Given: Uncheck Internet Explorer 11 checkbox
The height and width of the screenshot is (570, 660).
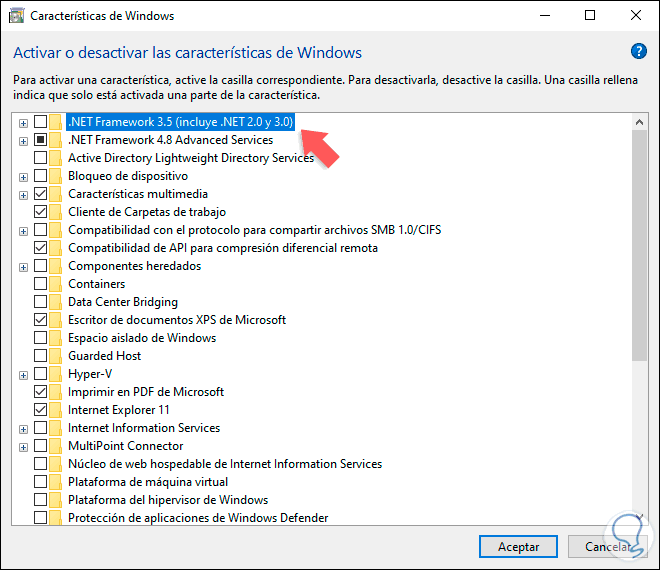Looking at the screenshot, I should (x=40, y=410).
